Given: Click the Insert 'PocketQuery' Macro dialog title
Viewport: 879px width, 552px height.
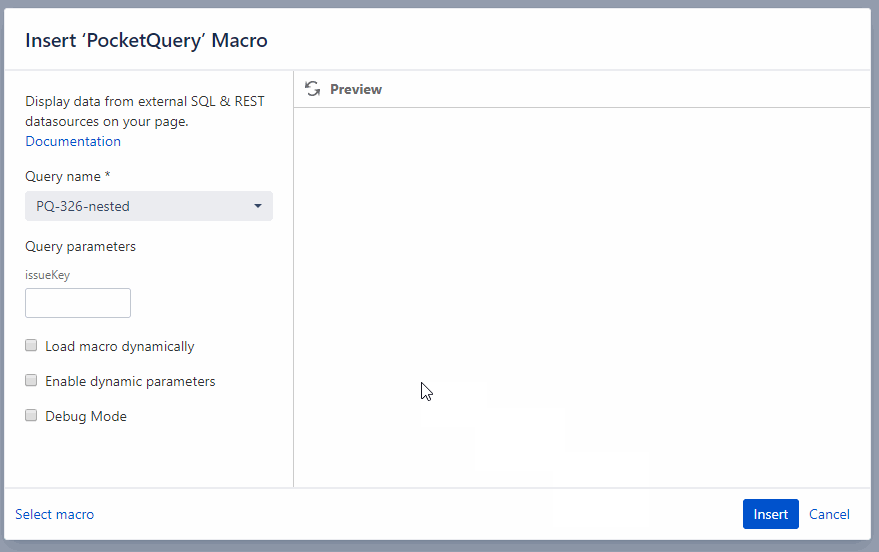Looking at the screenshot, I should tap(146, 41).
